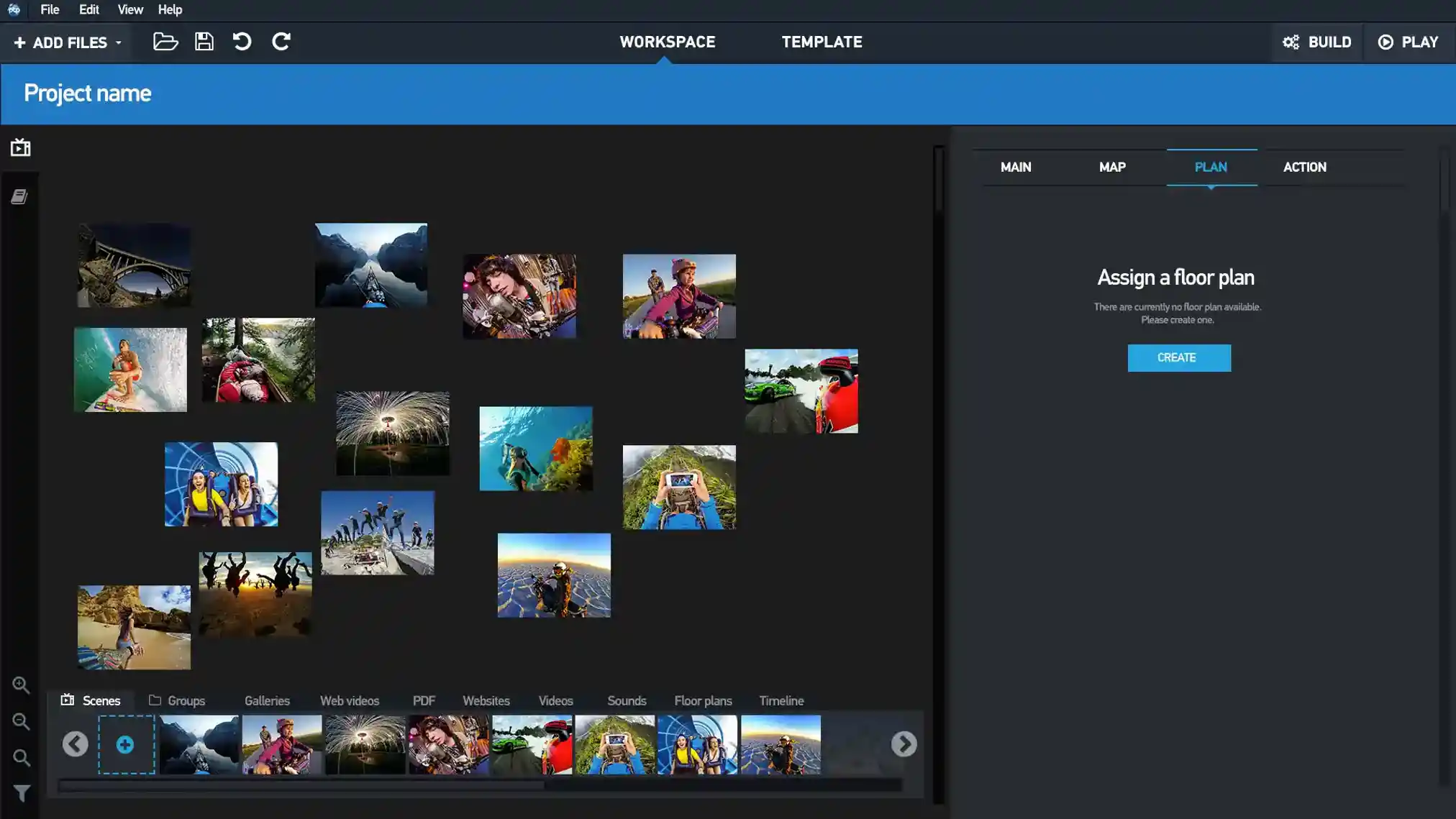Select the steel wool light sparks thumbnail in workspace
The image size is (1456, 819).
pos(393,433)
